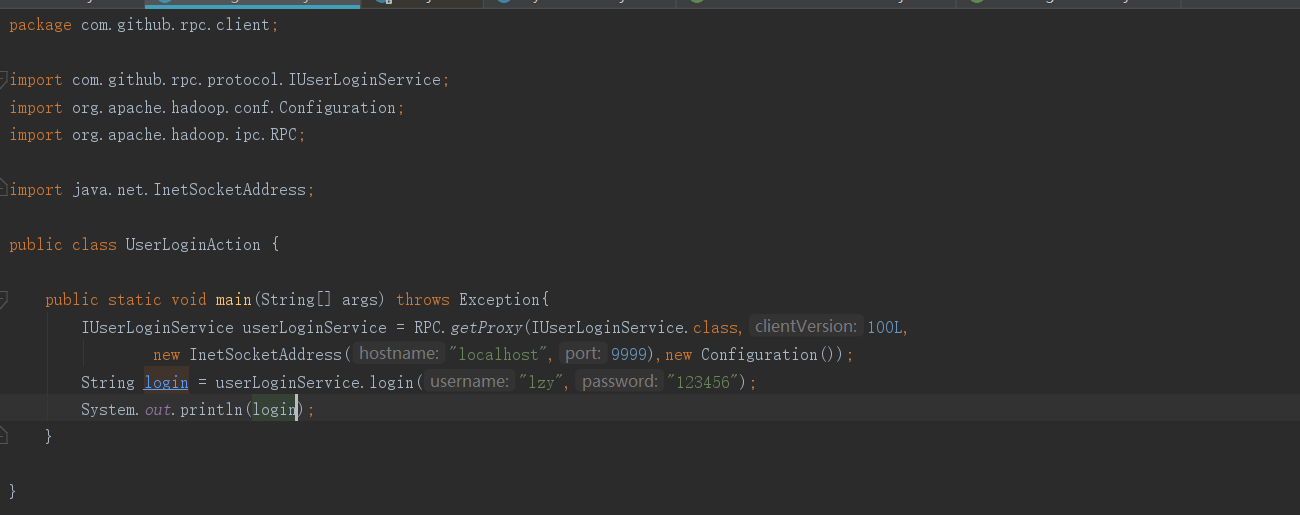Click the hostname parameter hint

(399, 354)
